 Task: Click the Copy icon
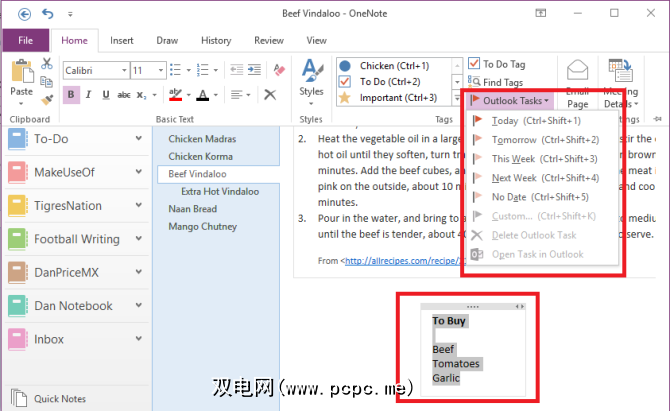point(47,82)
